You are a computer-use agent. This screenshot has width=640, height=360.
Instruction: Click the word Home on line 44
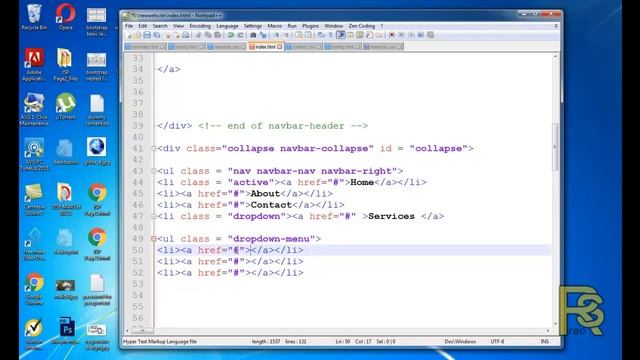362,182
